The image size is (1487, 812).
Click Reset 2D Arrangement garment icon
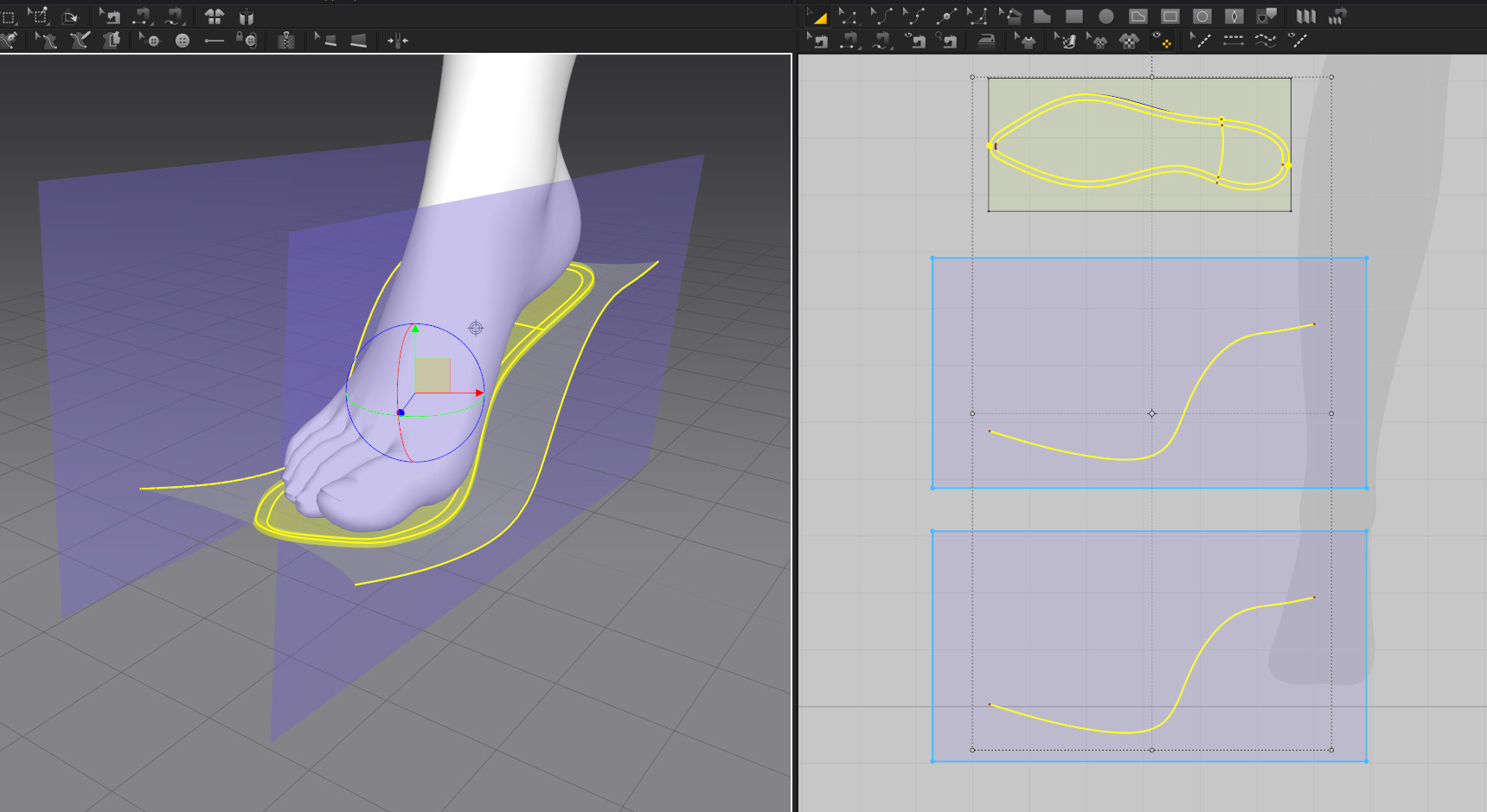(215, 16)
